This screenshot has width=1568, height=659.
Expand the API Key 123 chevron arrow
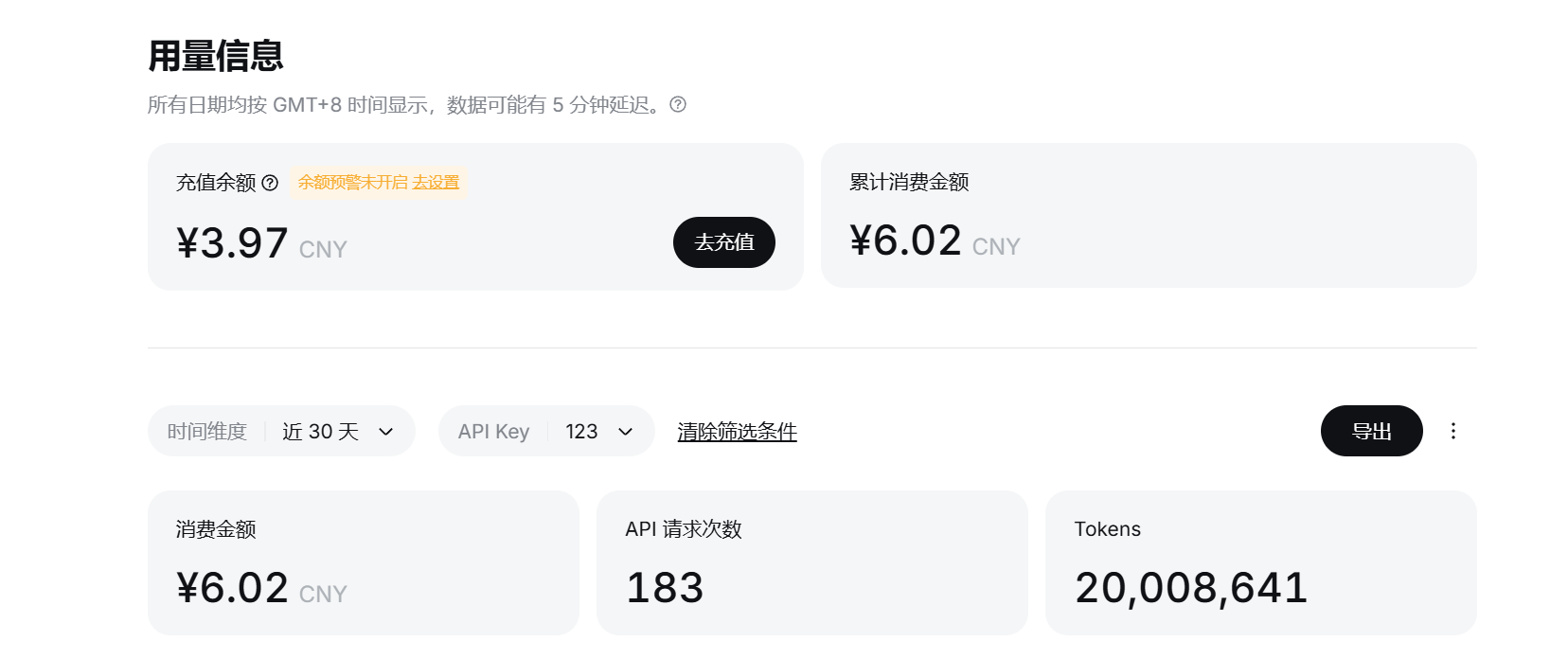(625, 432)
